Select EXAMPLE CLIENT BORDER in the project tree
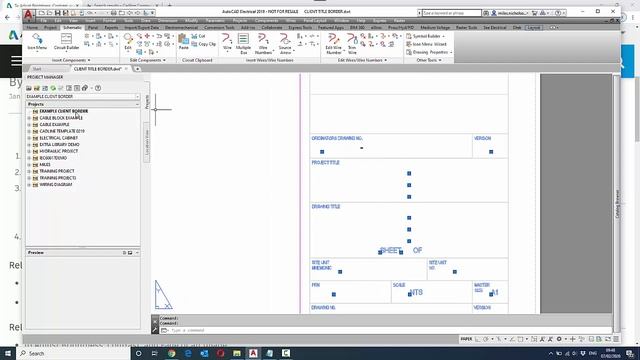The width and height of the screenshot is (640, 360). [63, 111]
